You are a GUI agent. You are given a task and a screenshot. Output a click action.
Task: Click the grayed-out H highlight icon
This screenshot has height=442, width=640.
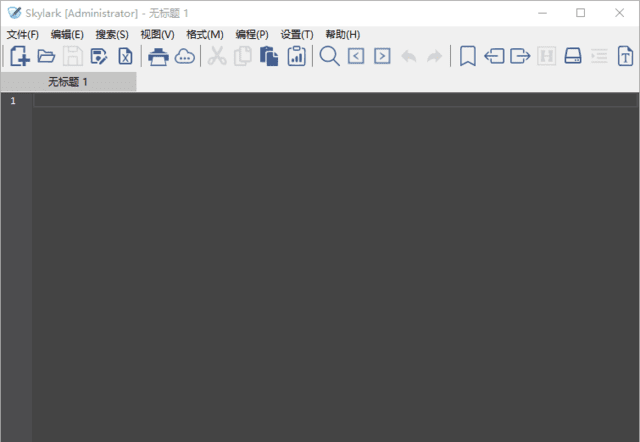point(547,56)
